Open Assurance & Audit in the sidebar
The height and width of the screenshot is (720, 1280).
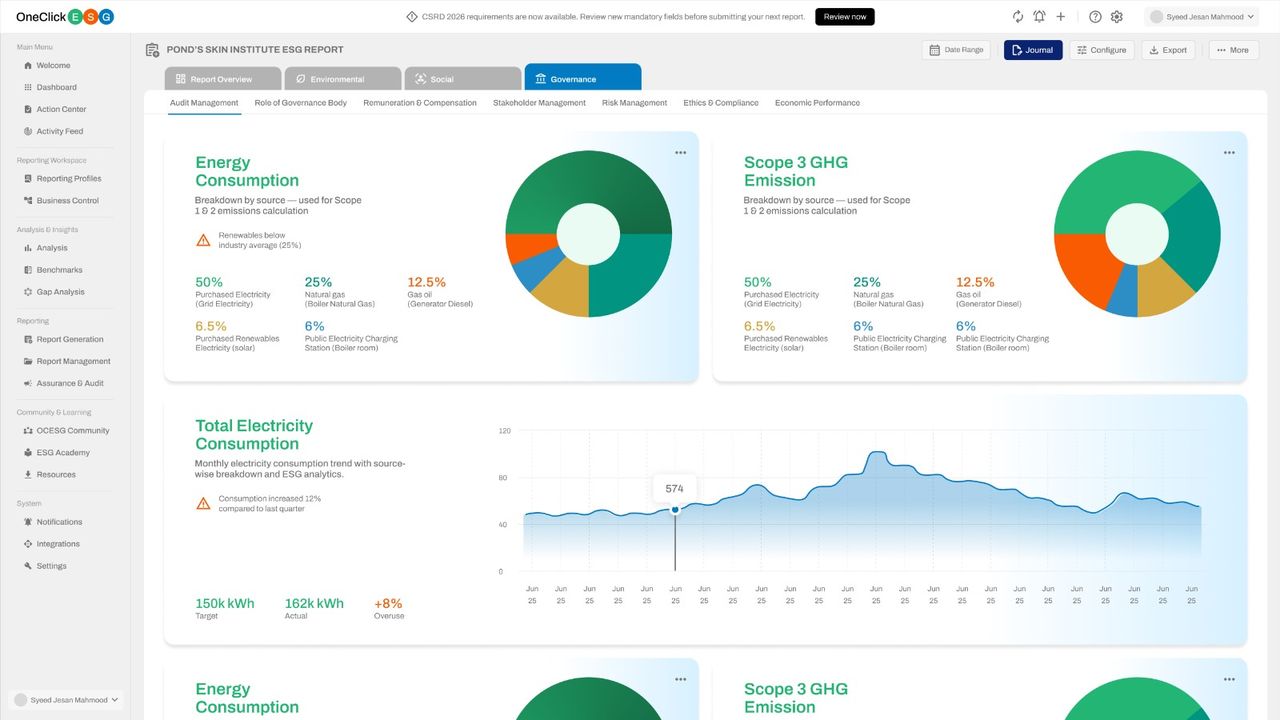65,383
